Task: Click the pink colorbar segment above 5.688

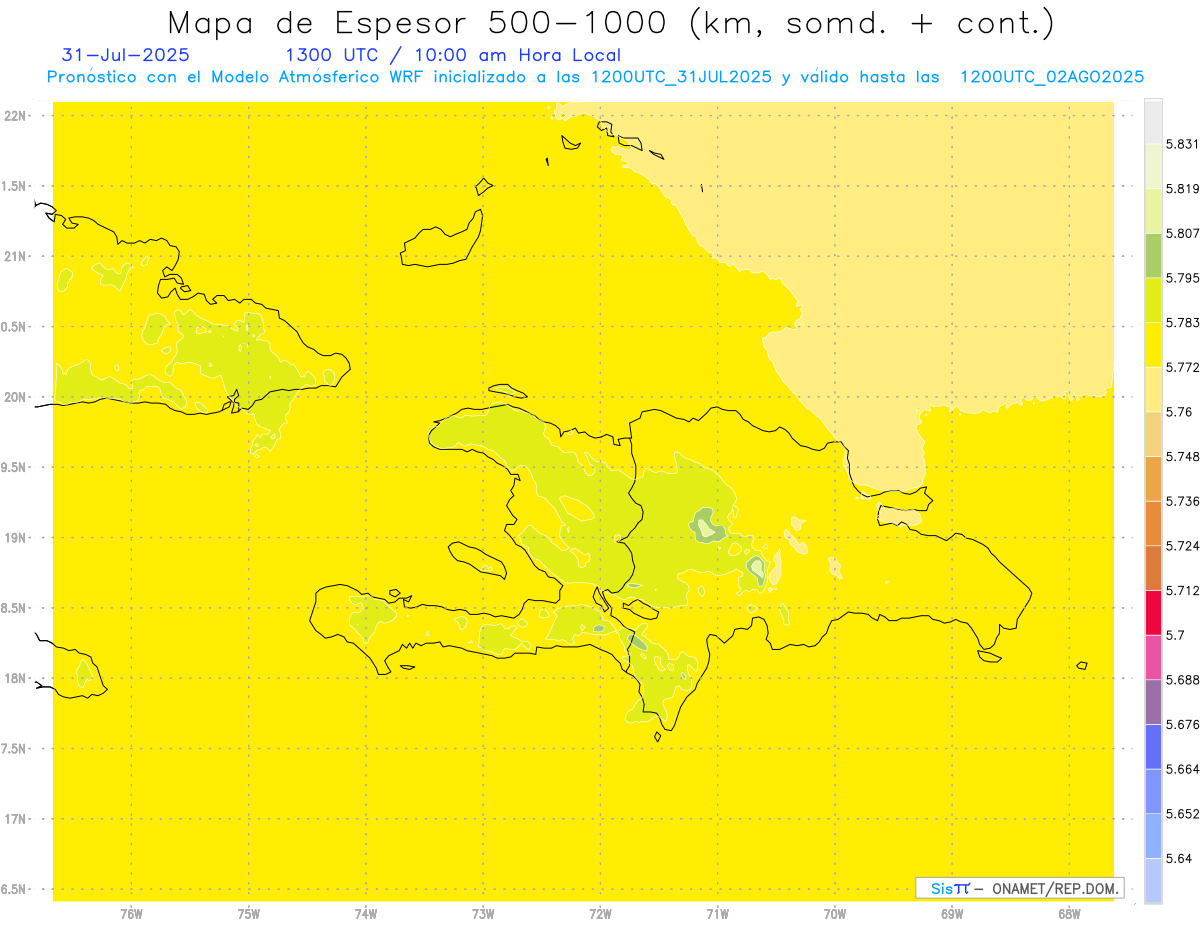Action: coord(1153,657)
